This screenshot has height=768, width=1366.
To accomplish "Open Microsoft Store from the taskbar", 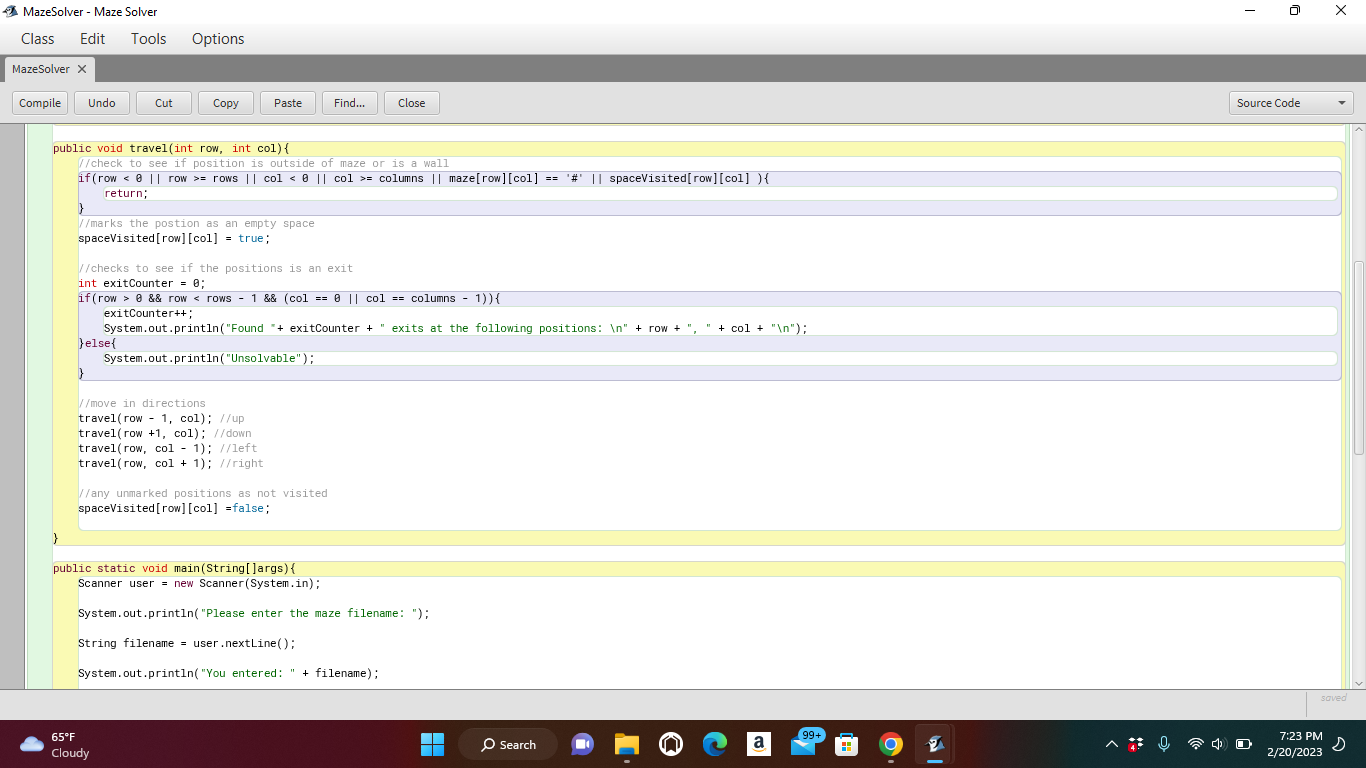I will [846, 744].
